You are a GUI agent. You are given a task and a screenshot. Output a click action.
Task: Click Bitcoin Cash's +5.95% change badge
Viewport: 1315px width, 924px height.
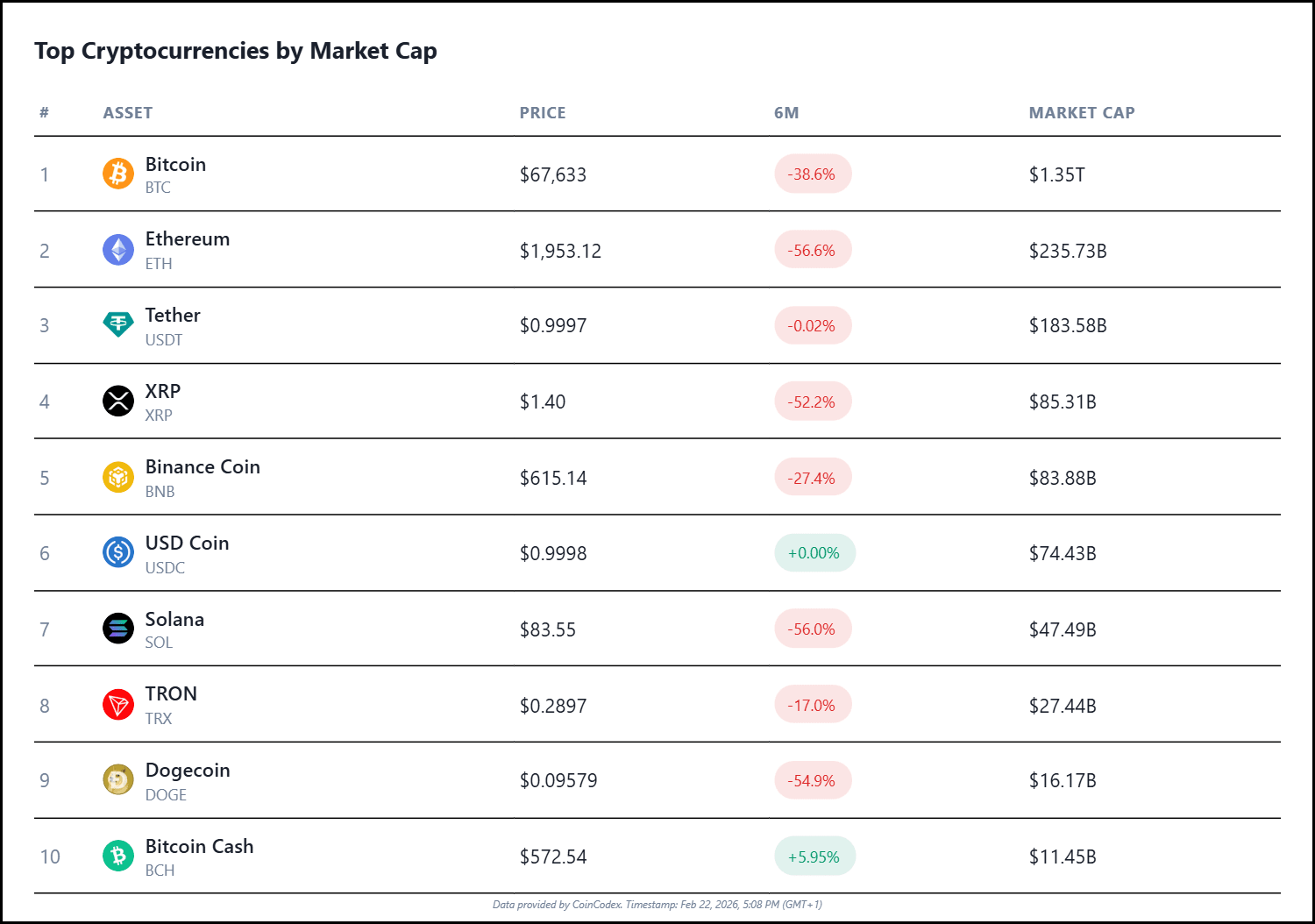coord(814,856)
